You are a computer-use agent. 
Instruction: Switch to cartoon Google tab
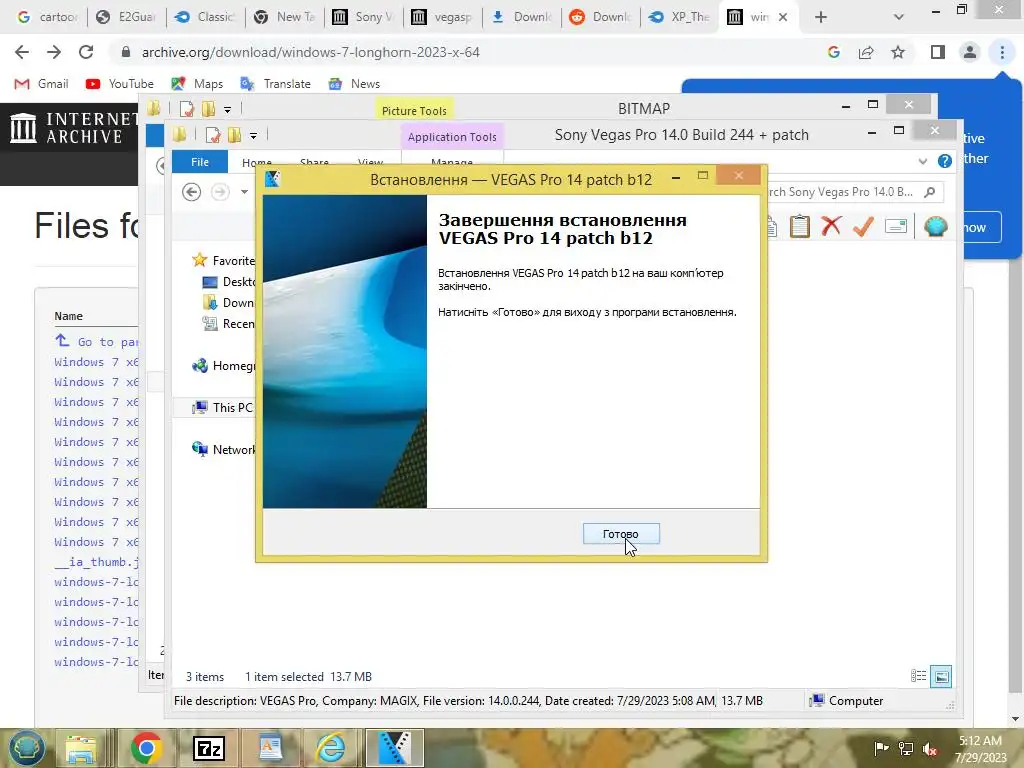click(46, 17)
